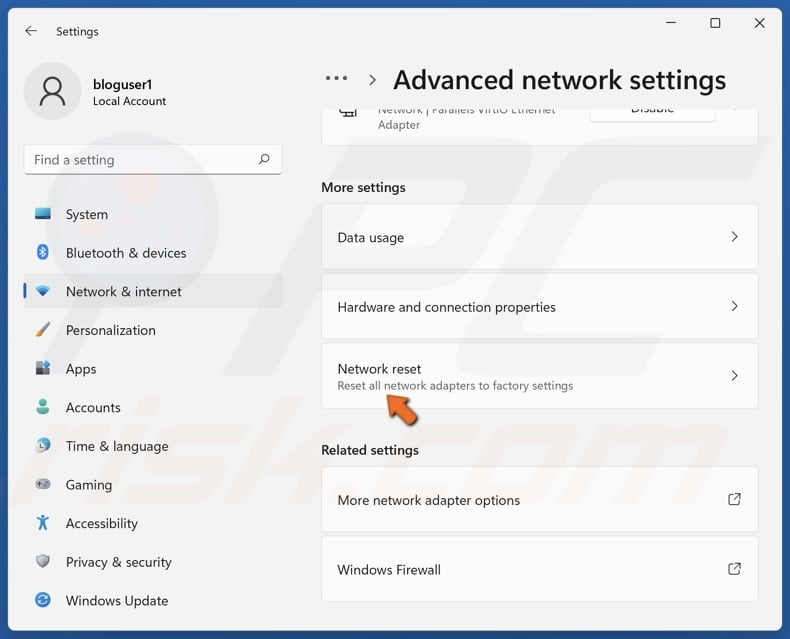Viewport: 790px width, 639px height.
Task: Click the Apps icon in sidebar
Action: 43,368
